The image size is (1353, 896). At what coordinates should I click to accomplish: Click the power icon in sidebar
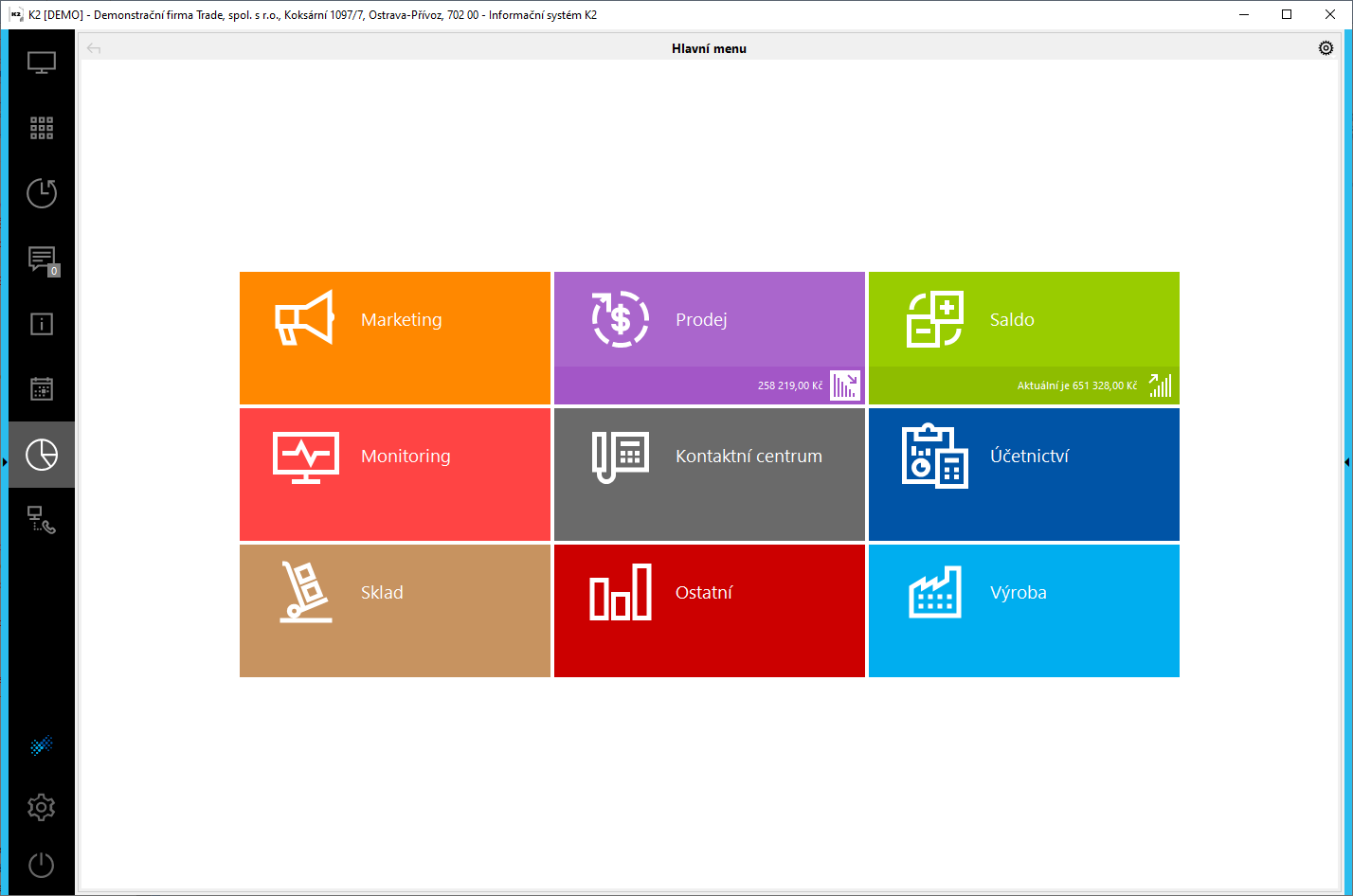coord(42,865)
